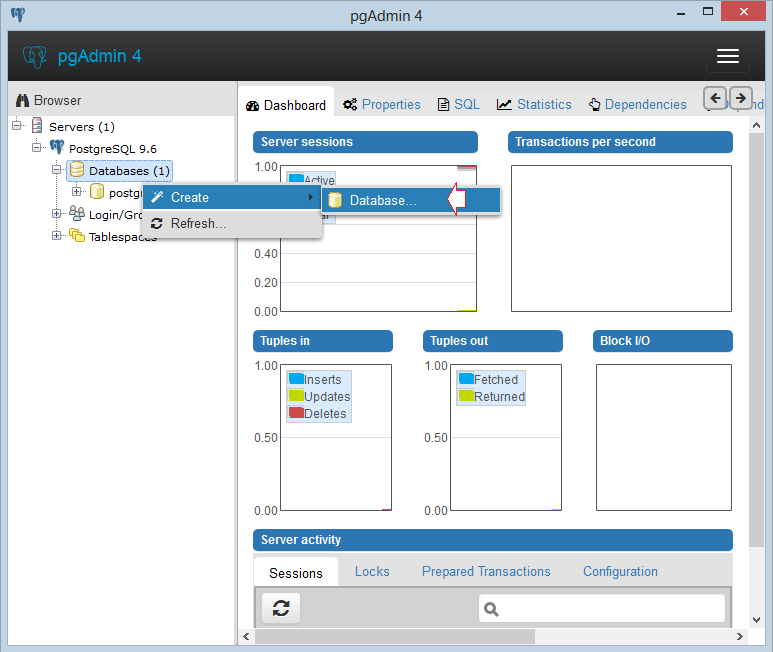
Task: Open the Properties tab
Action: coord(382,104)
